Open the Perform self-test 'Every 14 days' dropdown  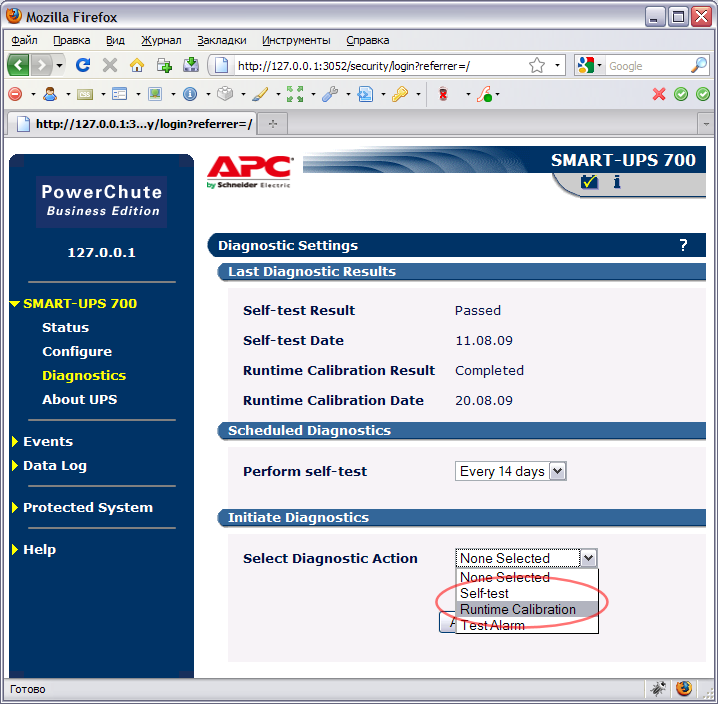pyautogui.click(x=511, y=471)
